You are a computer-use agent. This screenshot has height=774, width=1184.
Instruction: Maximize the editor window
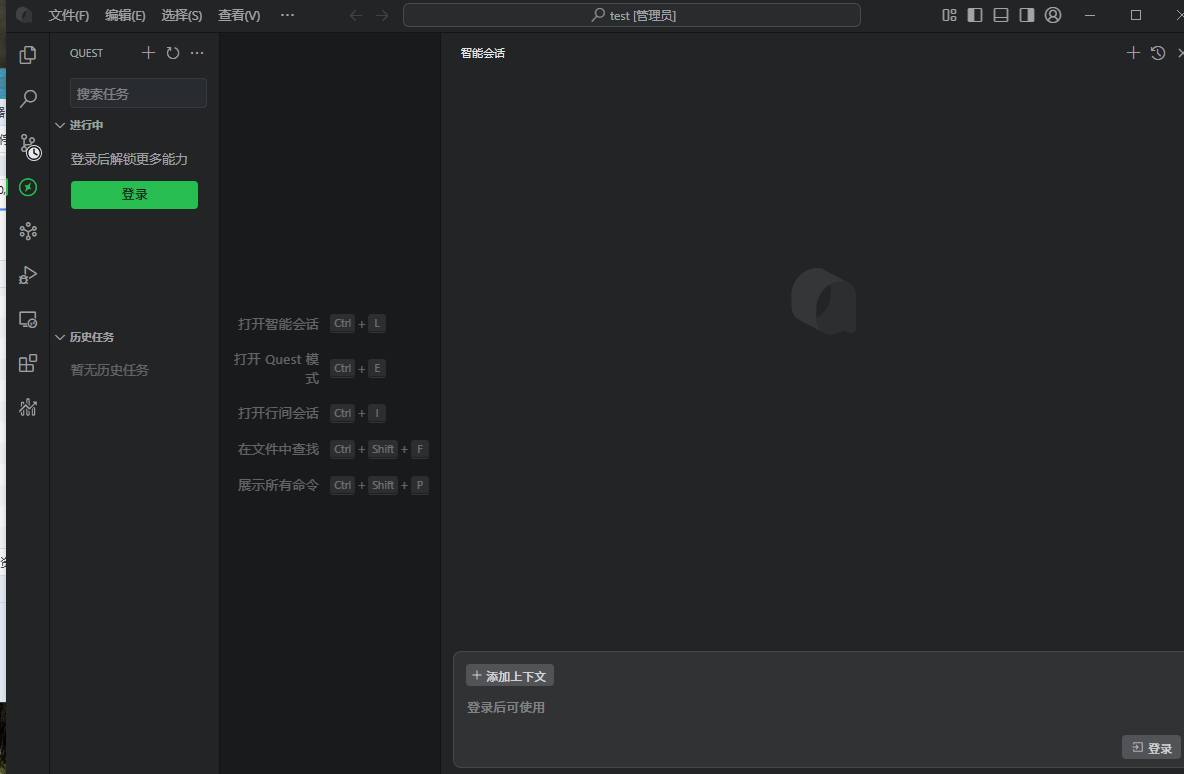pos(1136,15)
